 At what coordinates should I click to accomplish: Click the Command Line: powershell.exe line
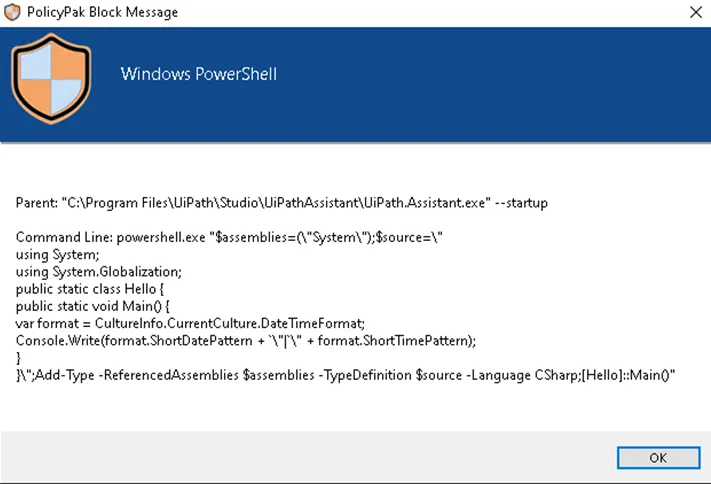pos(229,237)
